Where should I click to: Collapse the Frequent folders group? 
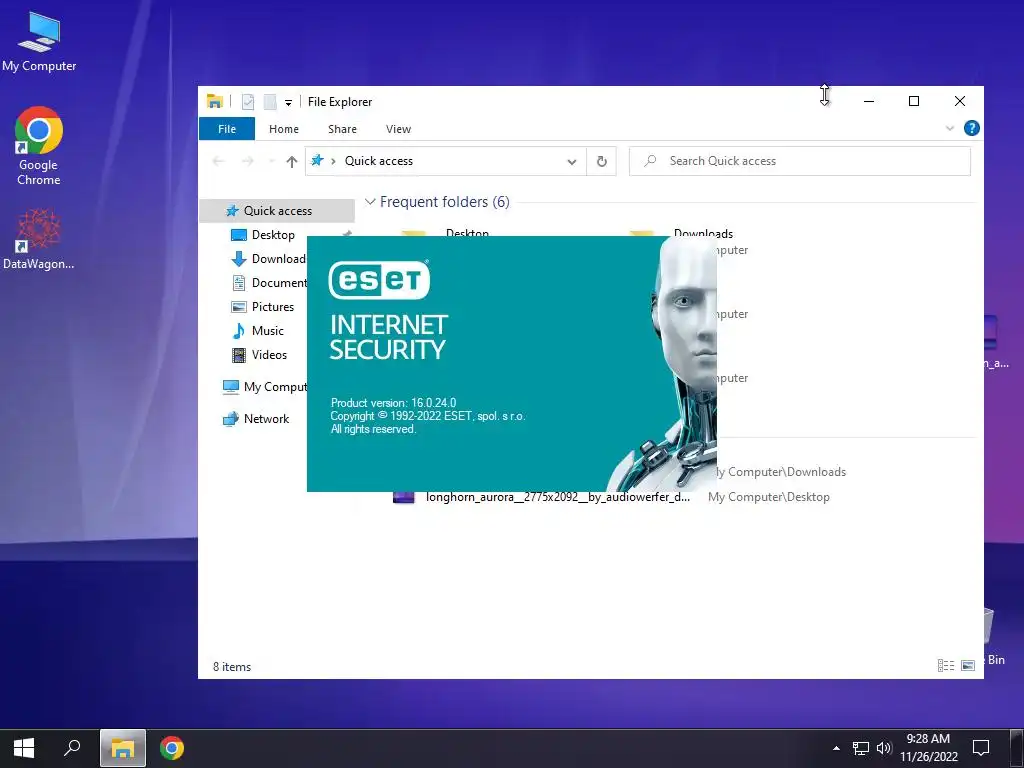(370, 202)
